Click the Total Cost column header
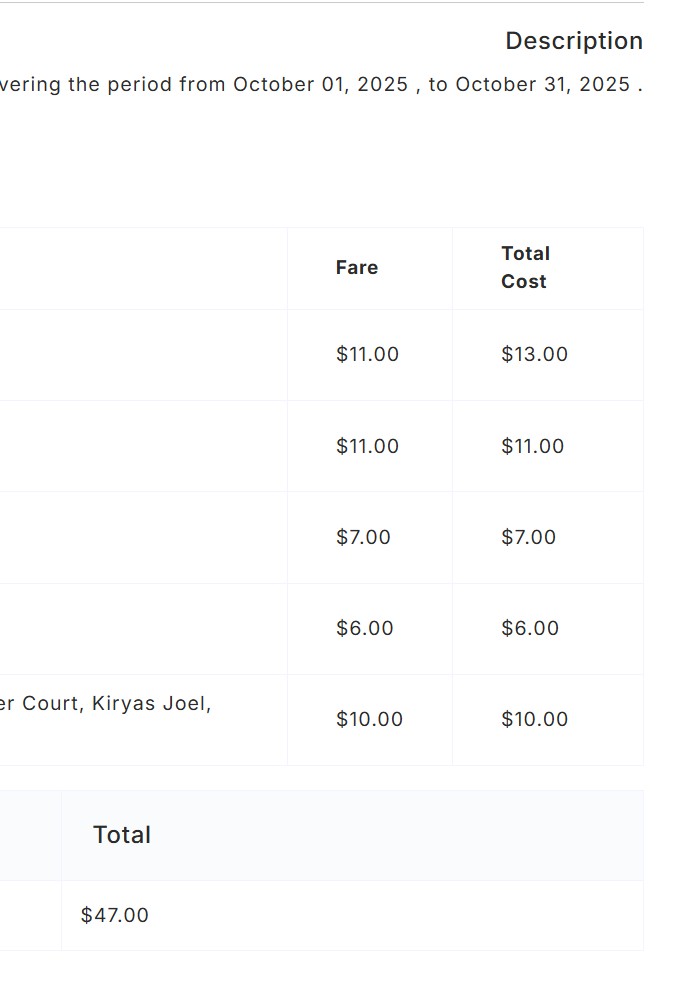The image size is (674, 1004). [x=525, y=268]
